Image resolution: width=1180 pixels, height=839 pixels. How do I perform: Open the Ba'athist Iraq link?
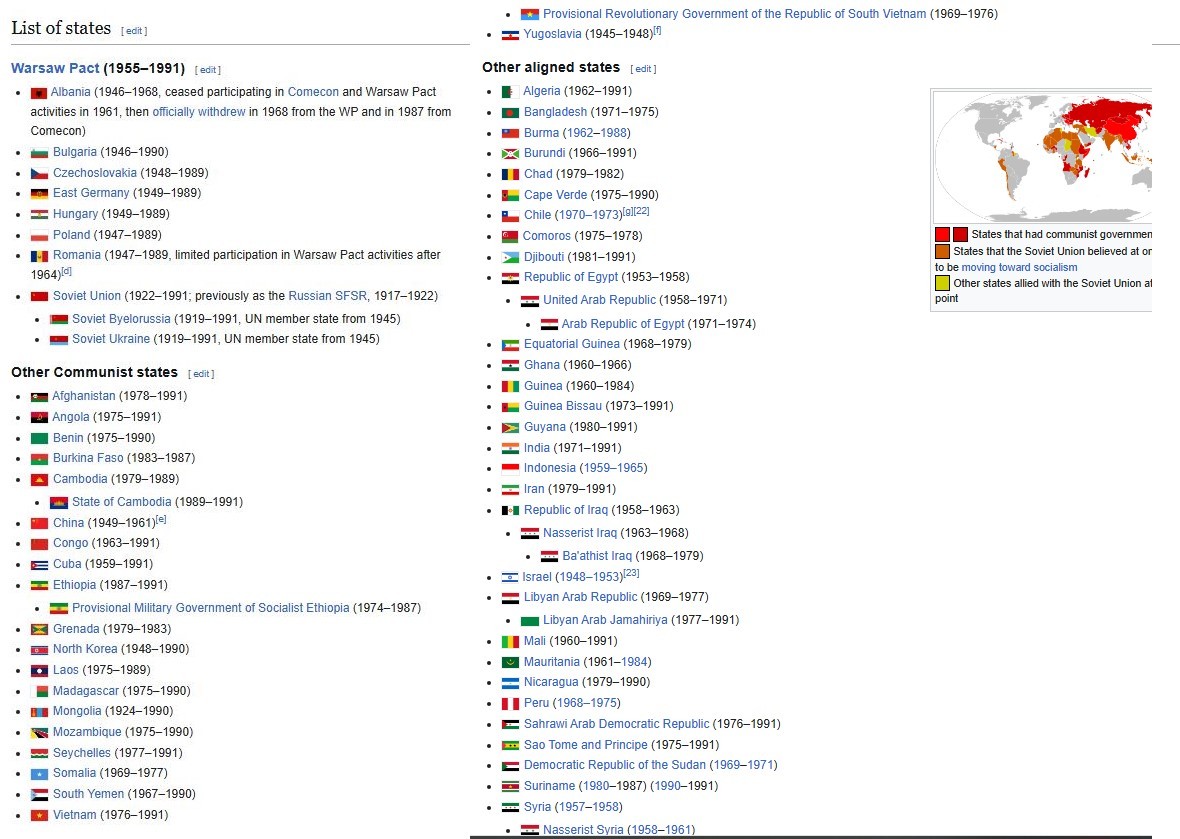(597, 556)
